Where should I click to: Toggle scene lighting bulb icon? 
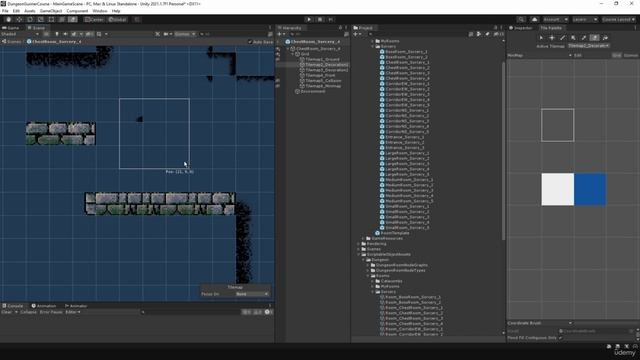tap(57, 34)
